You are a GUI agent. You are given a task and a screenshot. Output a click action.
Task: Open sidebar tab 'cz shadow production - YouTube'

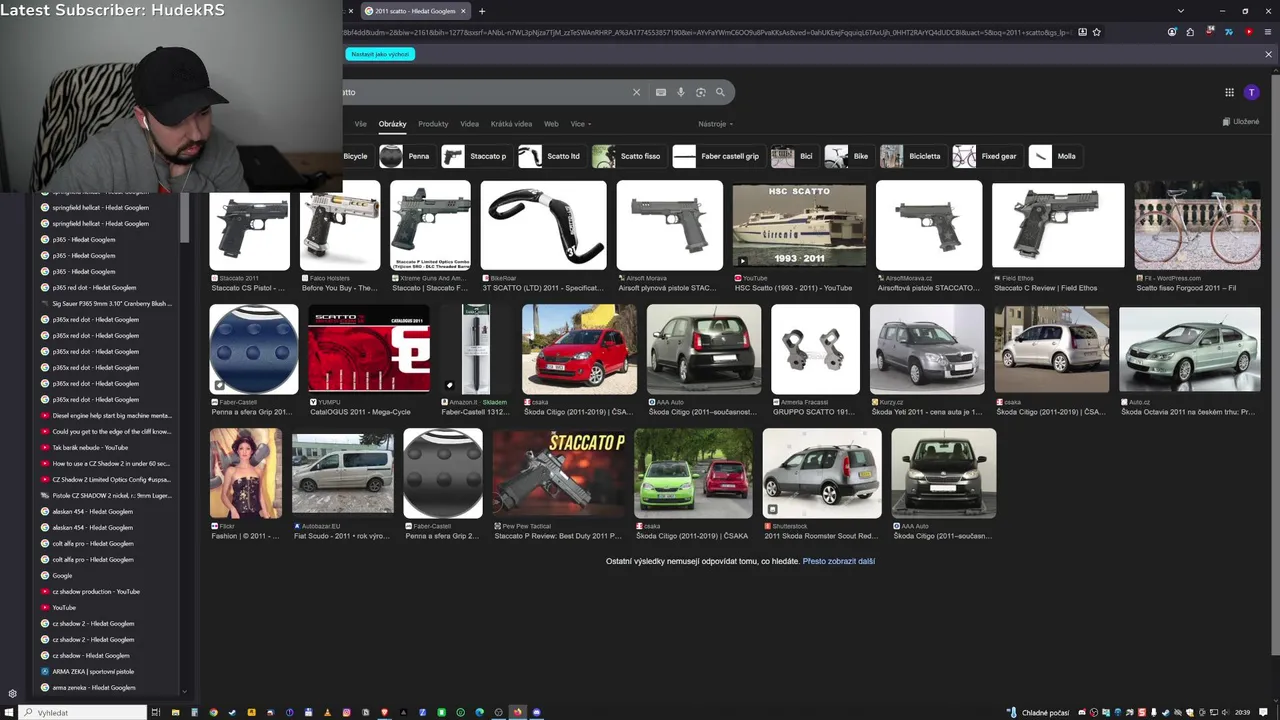tap(106, 591)
